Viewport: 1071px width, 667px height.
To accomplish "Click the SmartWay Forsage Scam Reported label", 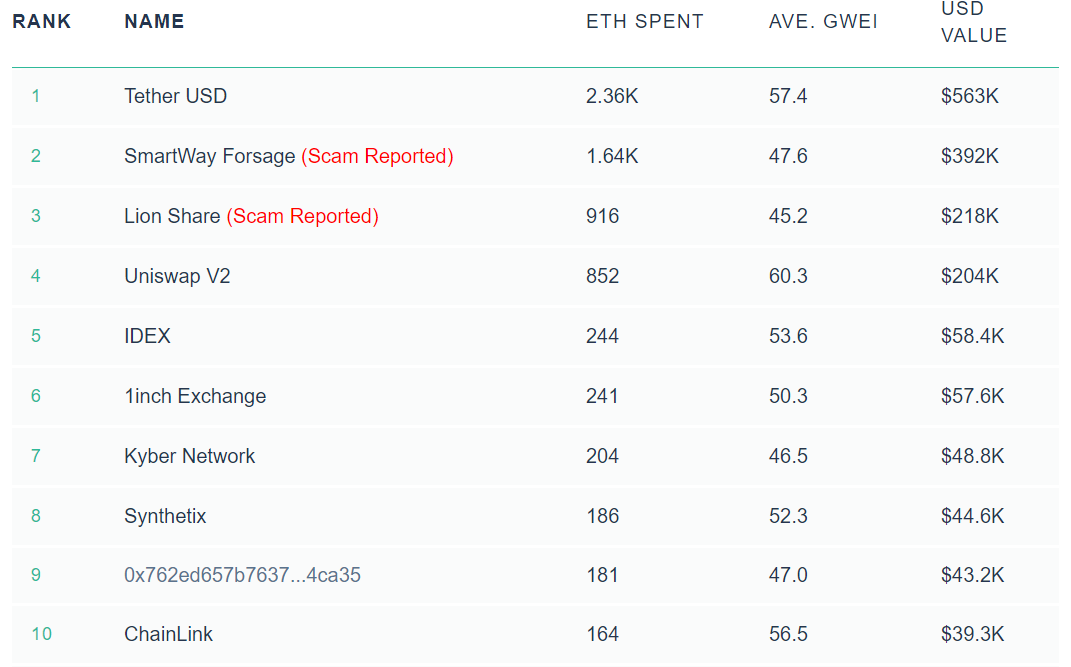I will tap(377, 156).
